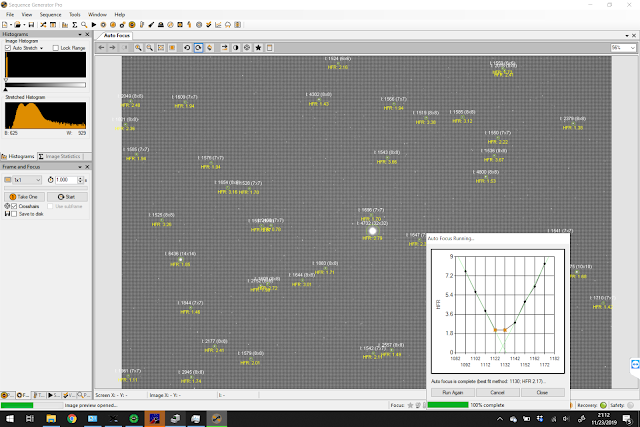
Task: Click the thermometer temperature toolbar icon
Action: click(142, 25)
